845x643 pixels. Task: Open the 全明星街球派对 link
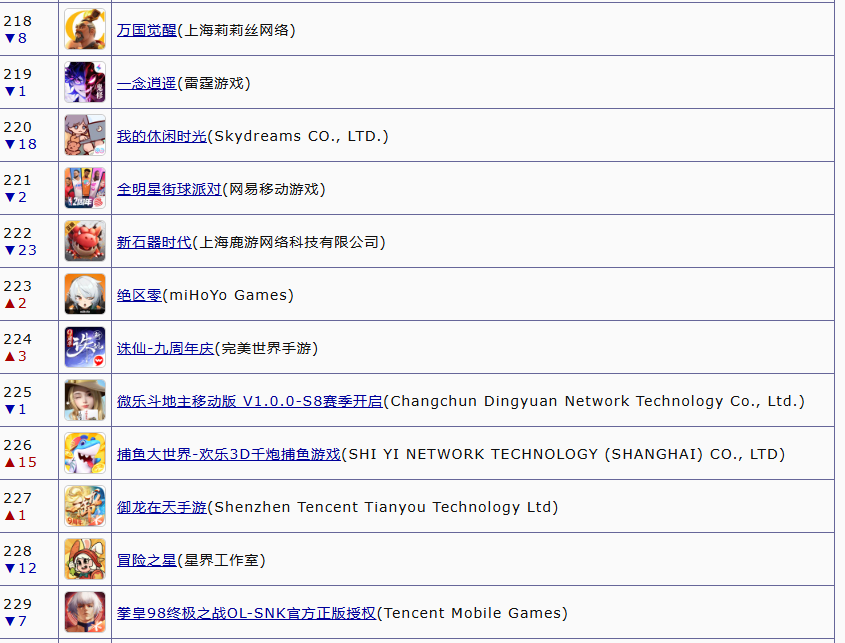click(169, 189)
